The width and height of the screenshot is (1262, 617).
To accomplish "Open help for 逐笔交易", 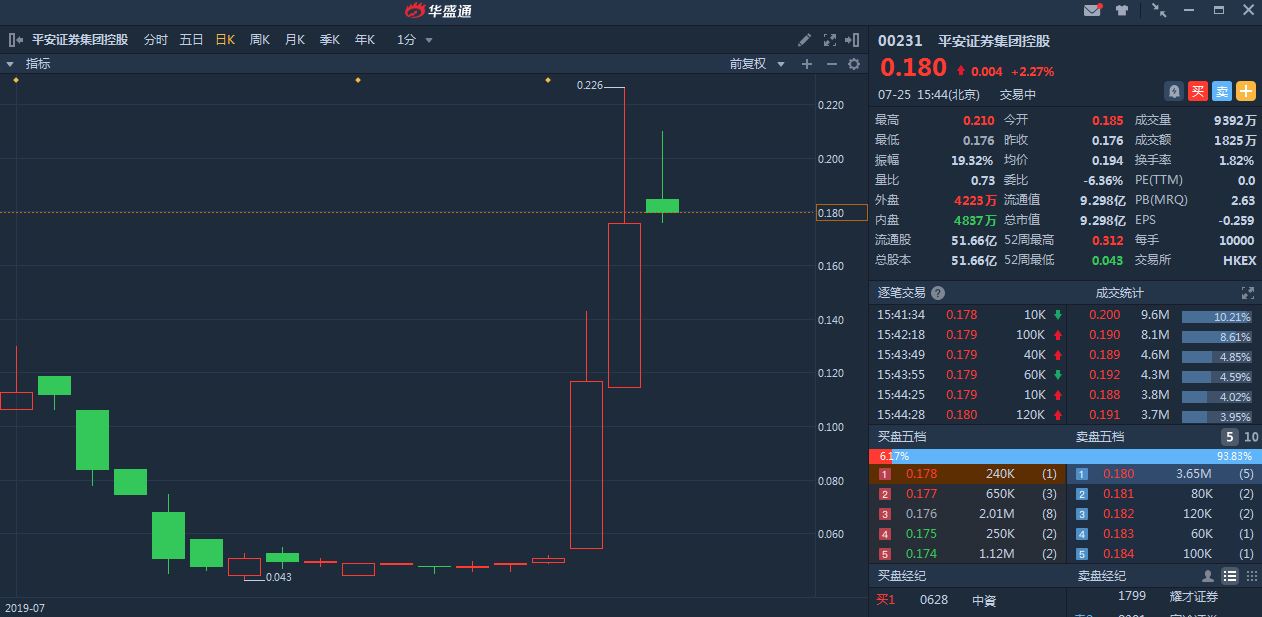I will pyautogui.click(x=937, y=293).
